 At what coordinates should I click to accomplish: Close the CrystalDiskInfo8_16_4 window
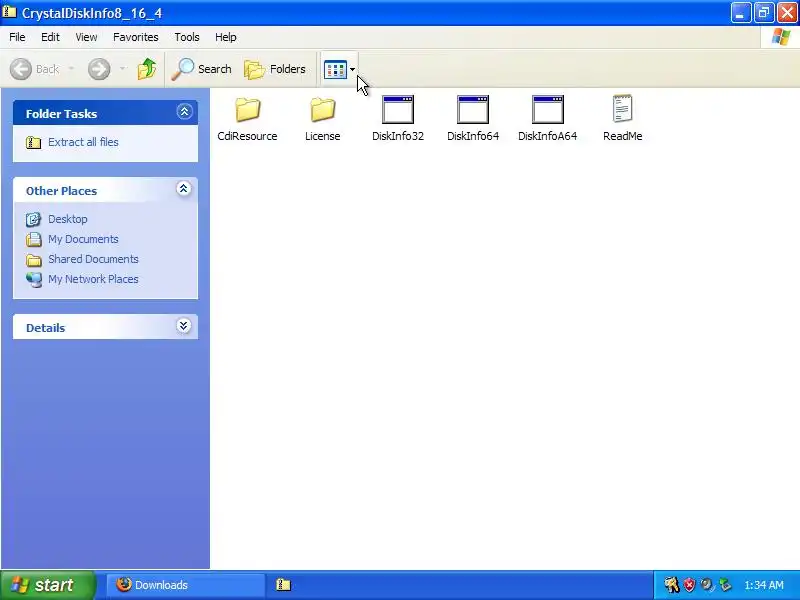[787, 13]
